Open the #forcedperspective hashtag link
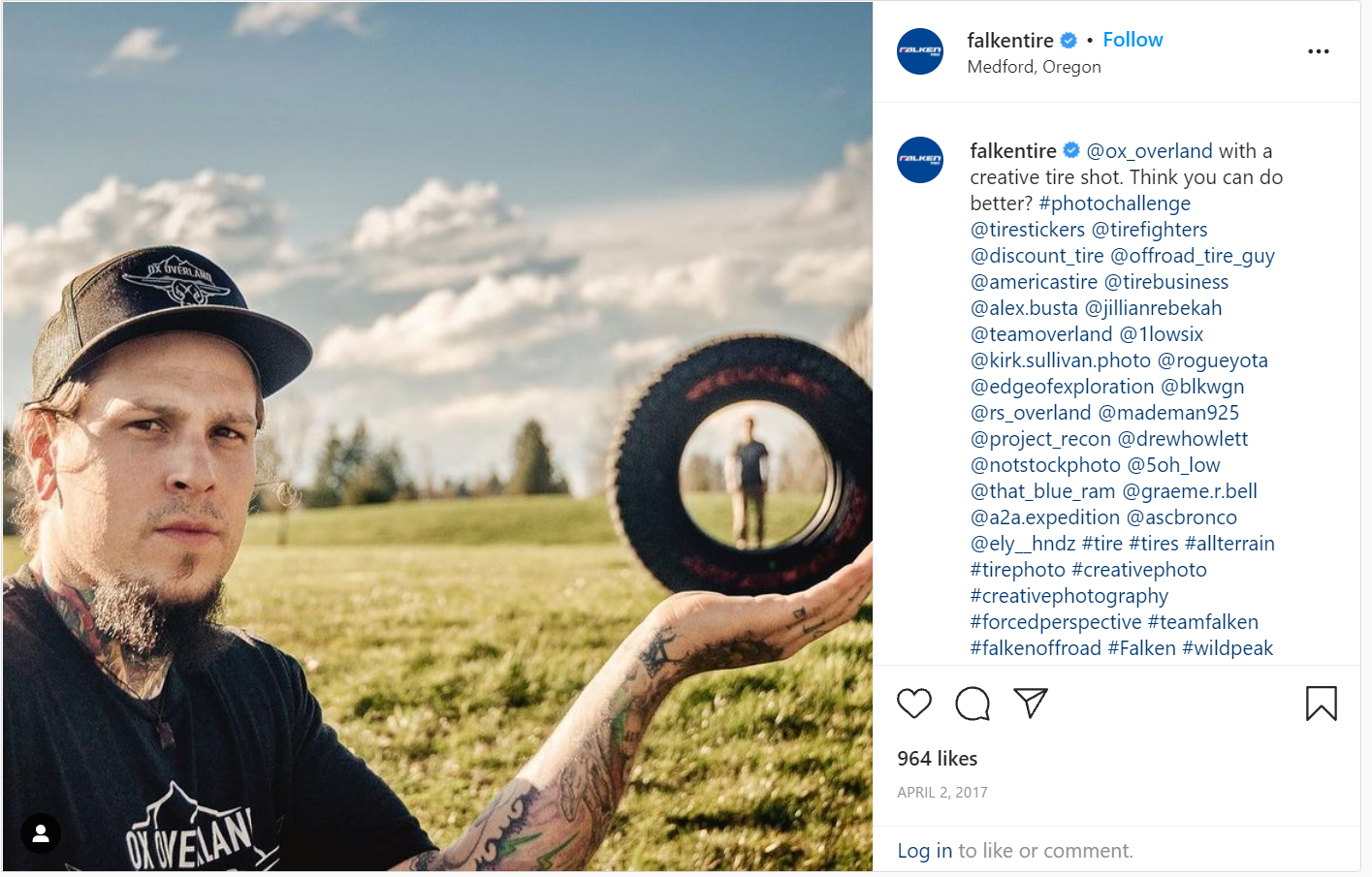Viewport: 1372px width, 877px height. click(1056, 622)
